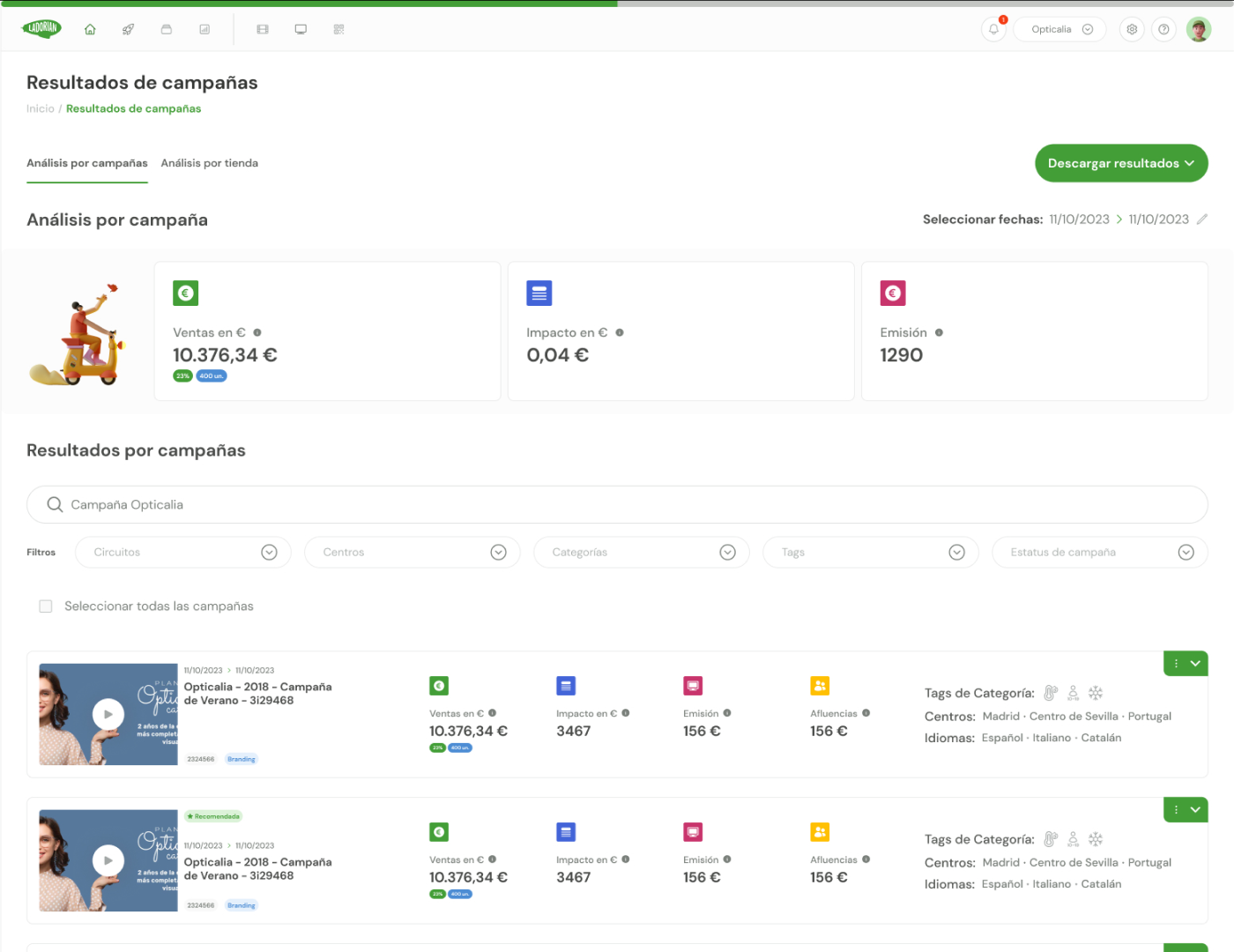Open the Opticalia account selector

click(1059, 29)
